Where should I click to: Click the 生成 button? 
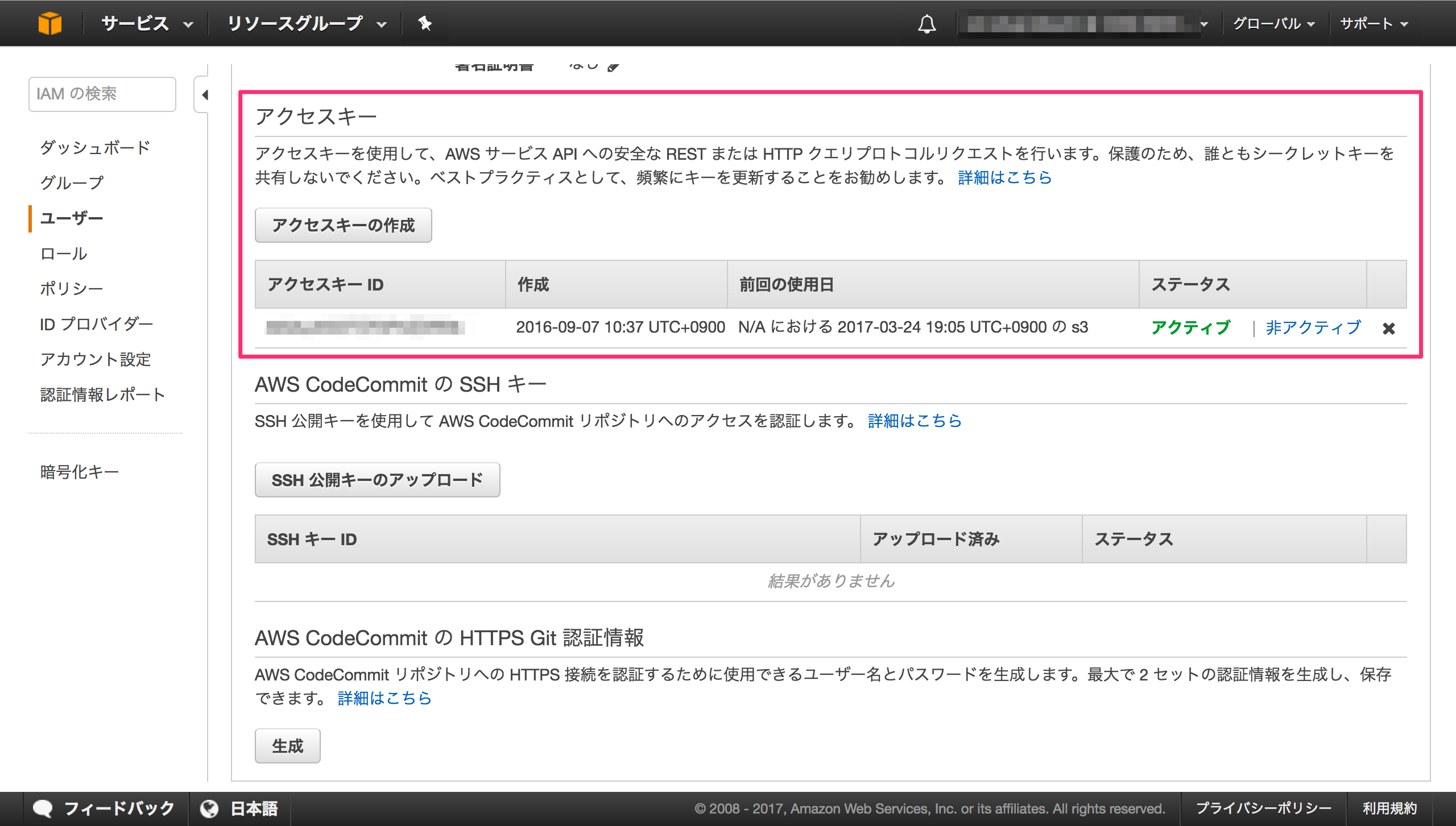pos(288,746)
